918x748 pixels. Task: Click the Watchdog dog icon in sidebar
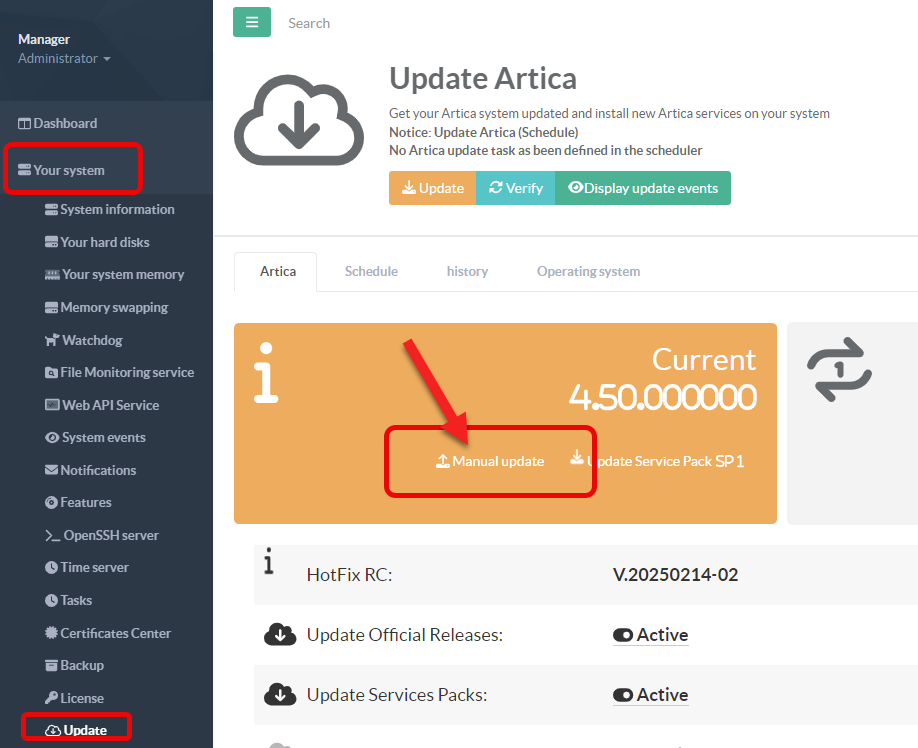point(52,340)
